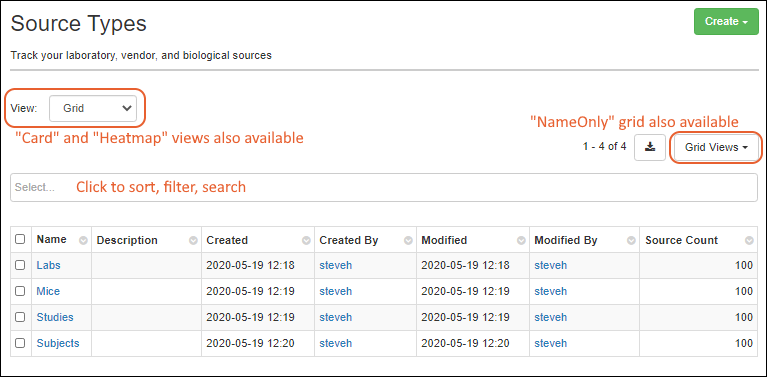Open Source Count column menu arrow

click(749, 241)
